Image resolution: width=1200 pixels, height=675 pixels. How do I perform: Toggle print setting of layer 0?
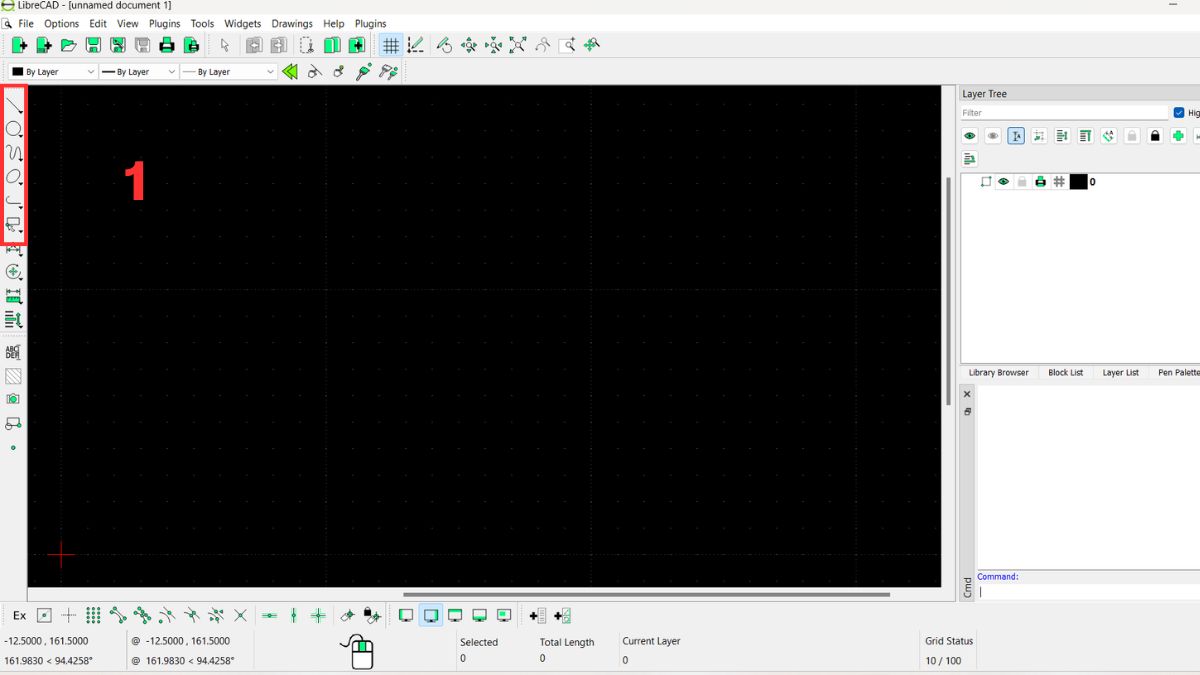1040,182
